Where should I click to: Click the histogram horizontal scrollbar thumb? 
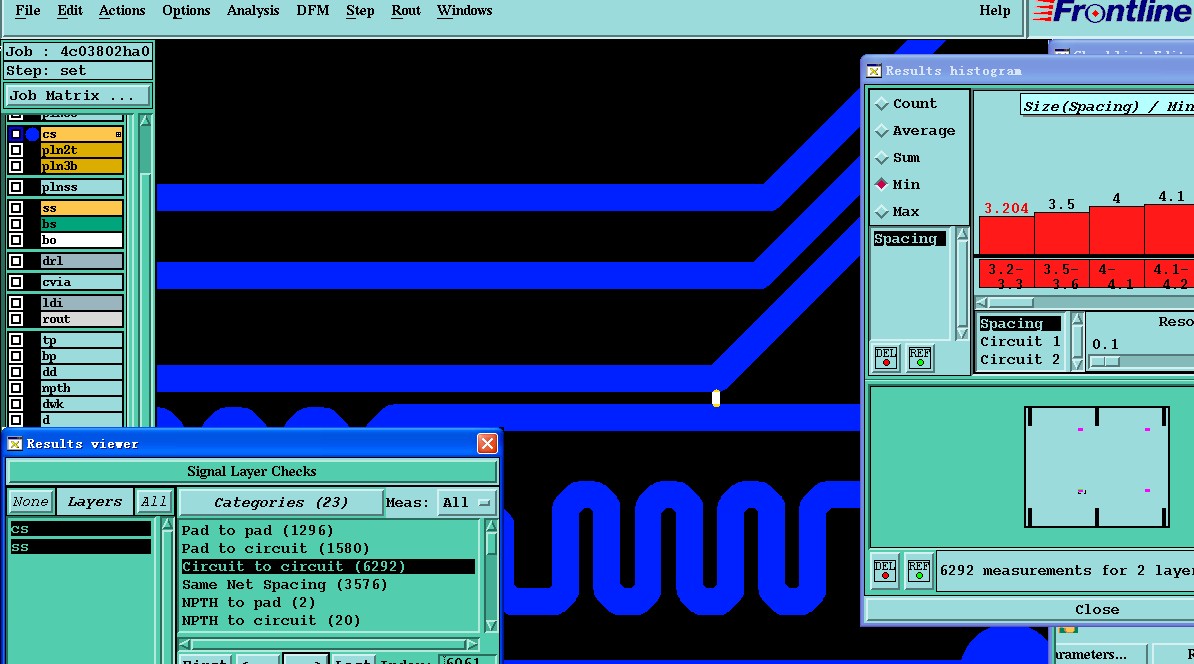pyautogui.click(x=1010, y=302)
